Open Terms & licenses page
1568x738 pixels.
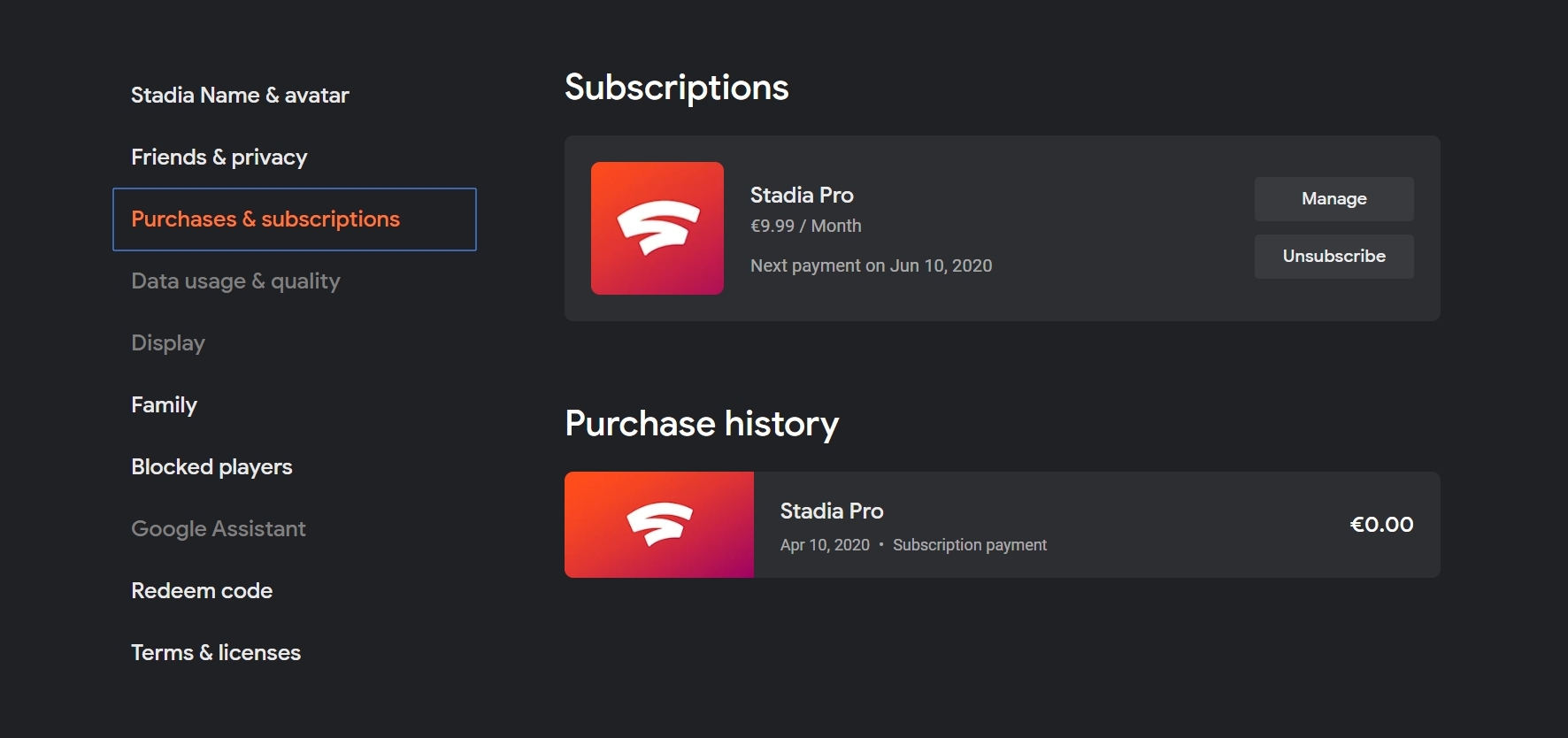tap(216, 653)
